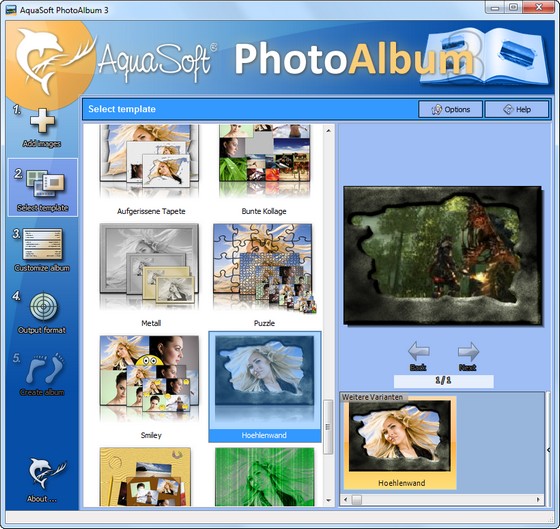Viewport: 560px width, 529px height.
Task: Click the template list scroll-down arrow
Action: pyautogui.click(x=328, y=501)
